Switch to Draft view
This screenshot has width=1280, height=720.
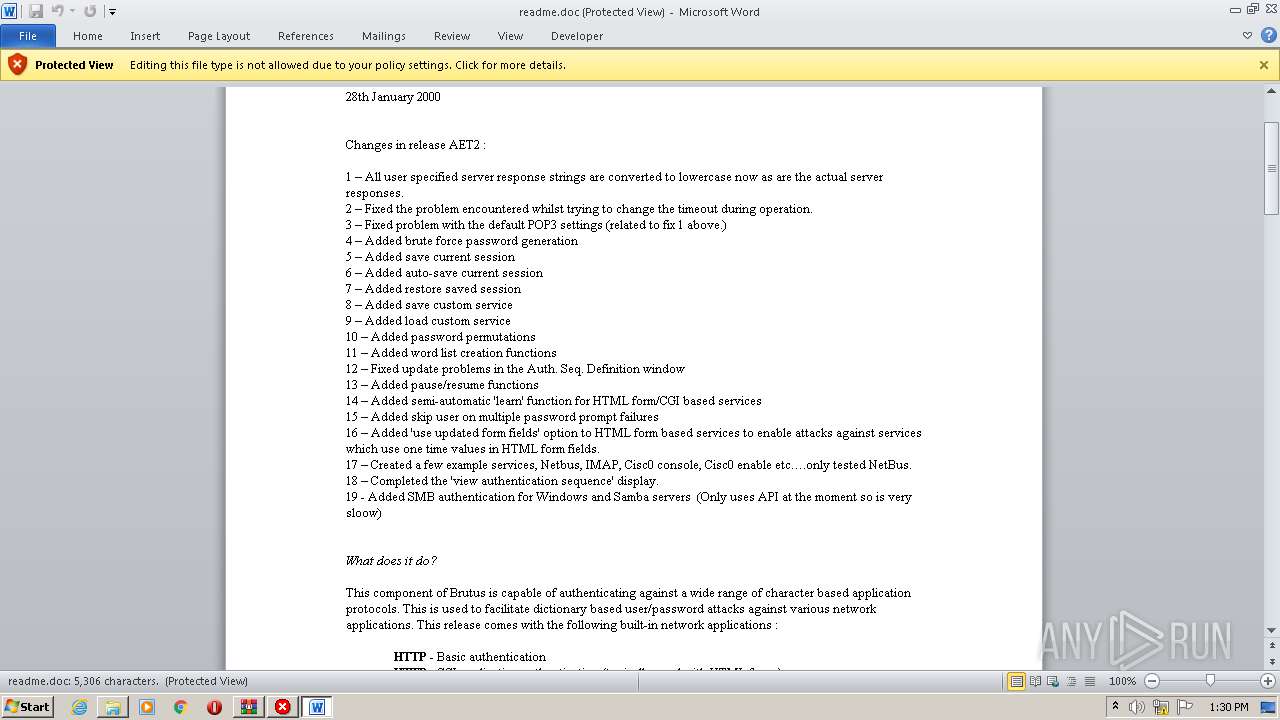tap(1089, 681)
